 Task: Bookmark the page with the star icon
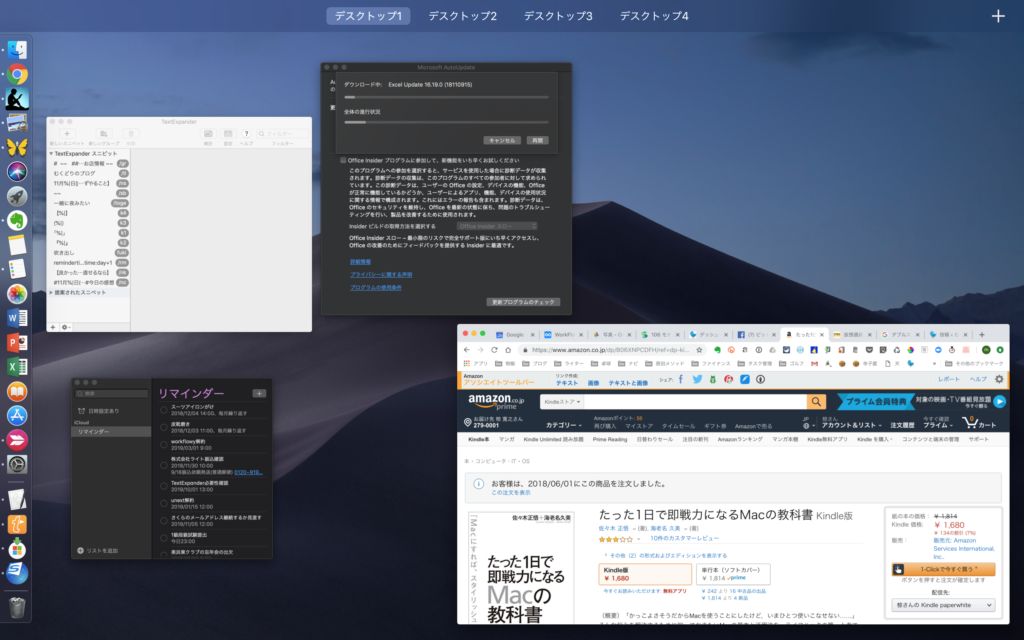tap(699, 350)
